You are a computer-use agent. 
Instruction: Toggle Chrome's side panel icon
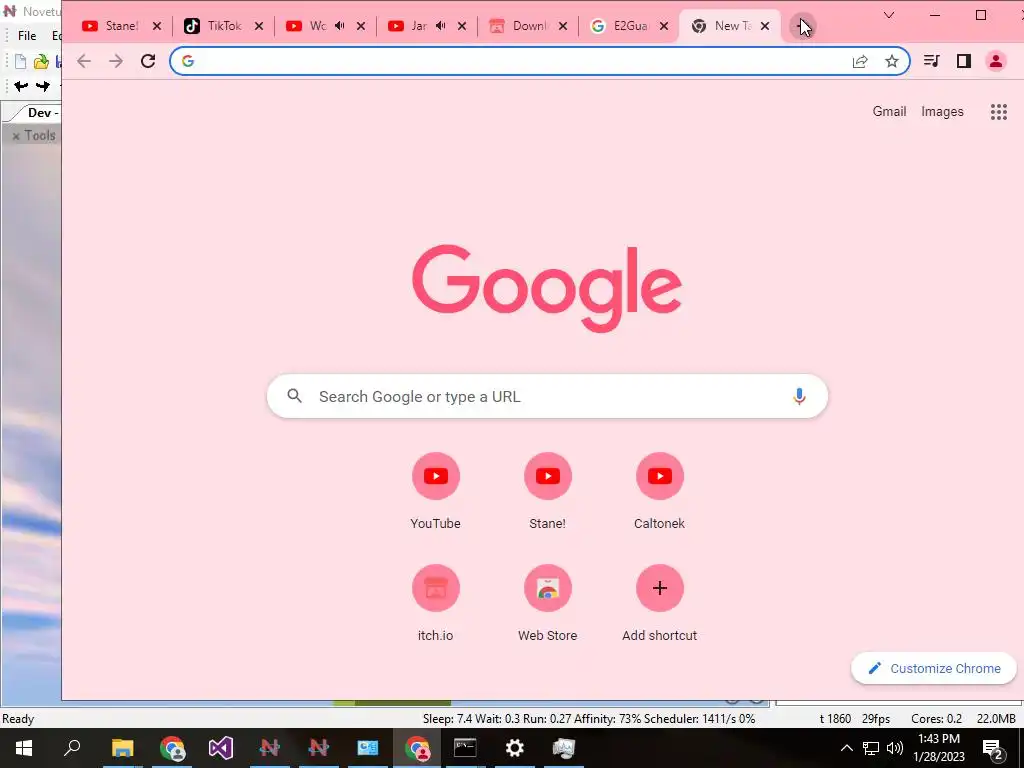pos(964,61)
